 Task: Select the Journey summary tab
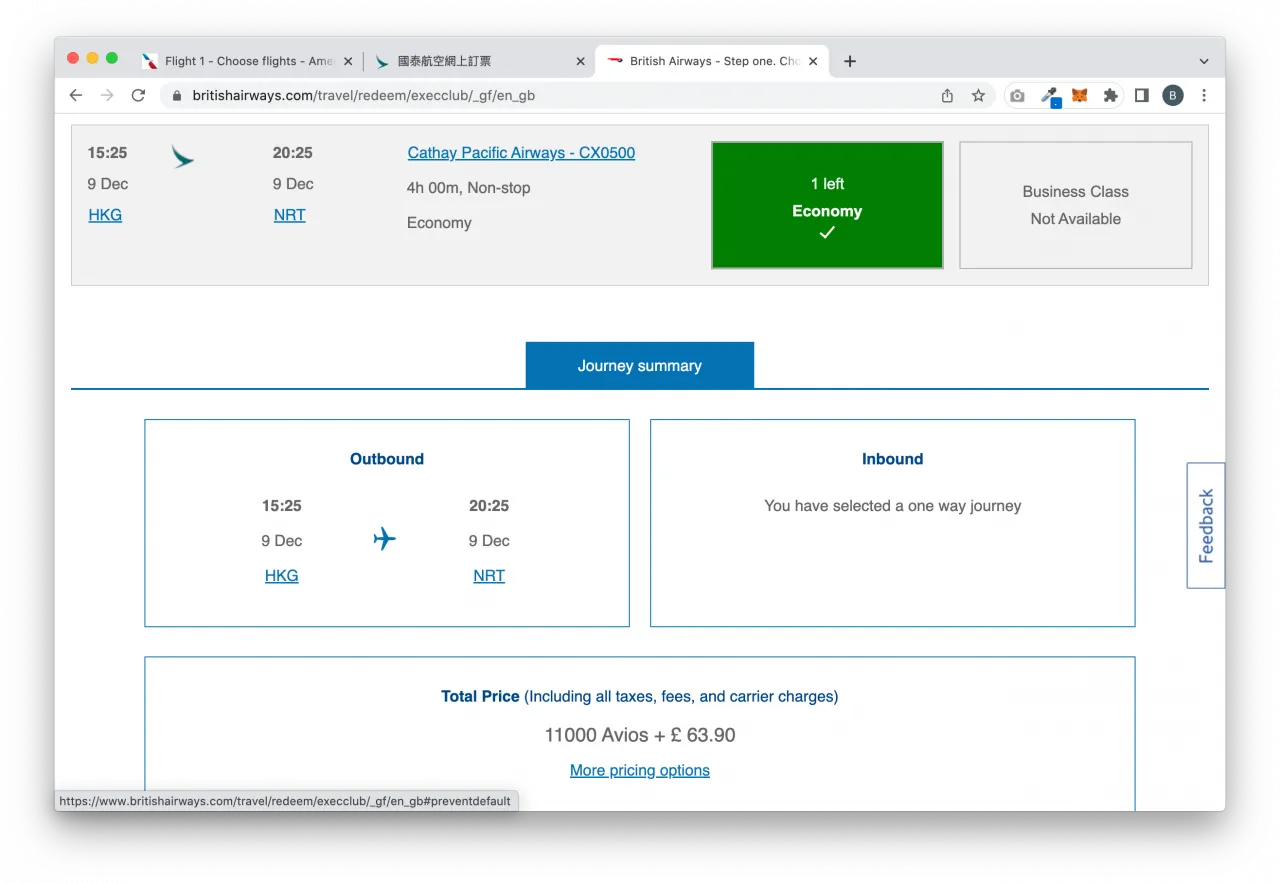pyautogui.click(x=640, y=365)
